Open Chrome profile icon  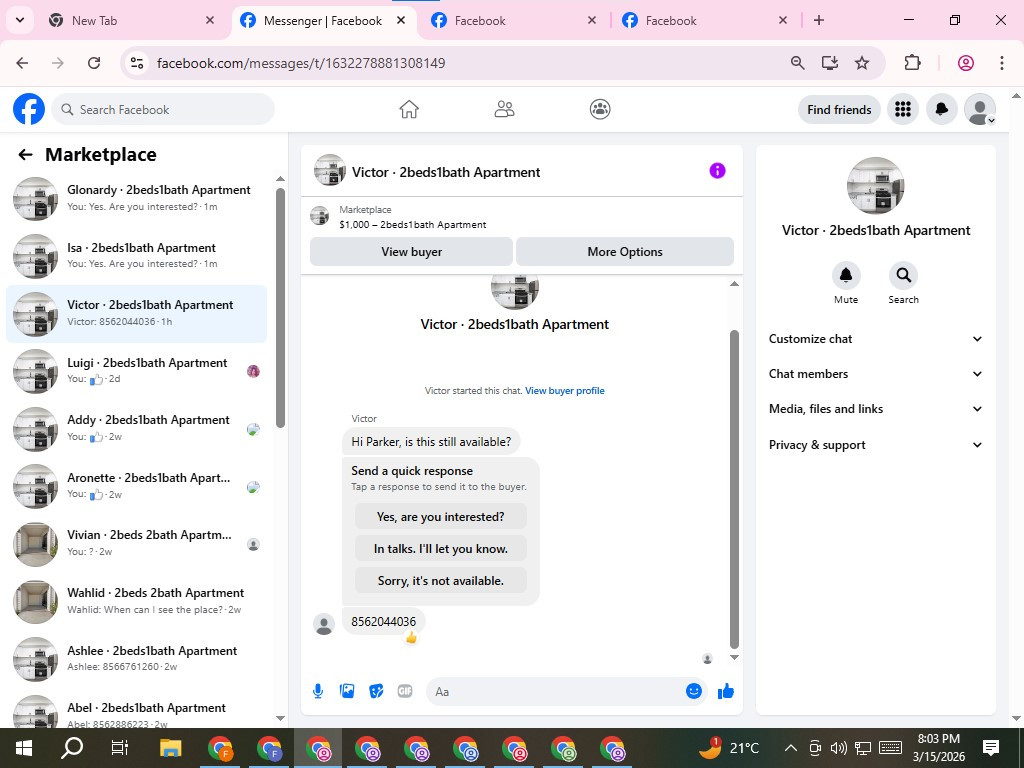pyautogui.click(x=966, y=63)
